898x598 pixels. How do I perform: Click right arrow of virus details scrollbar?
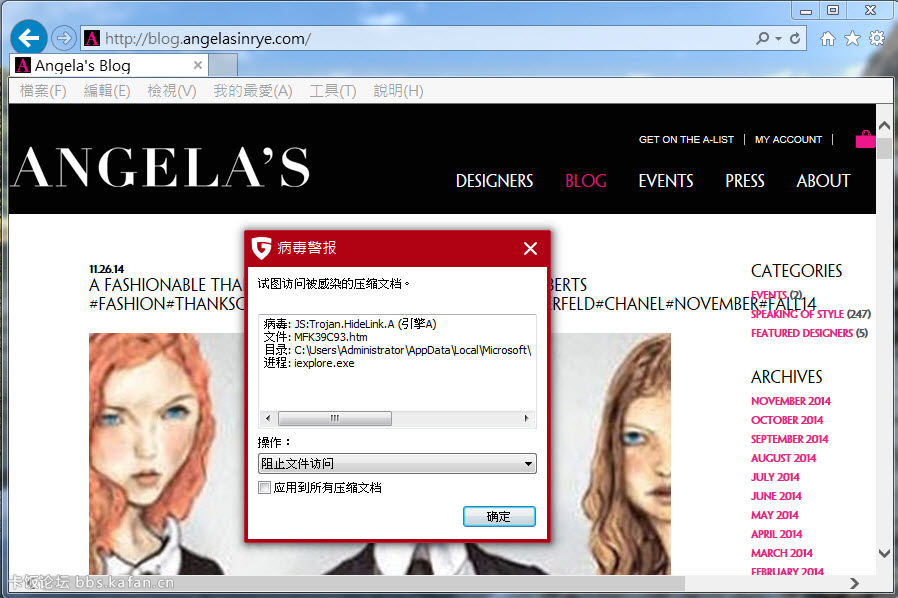coord(526,419)
